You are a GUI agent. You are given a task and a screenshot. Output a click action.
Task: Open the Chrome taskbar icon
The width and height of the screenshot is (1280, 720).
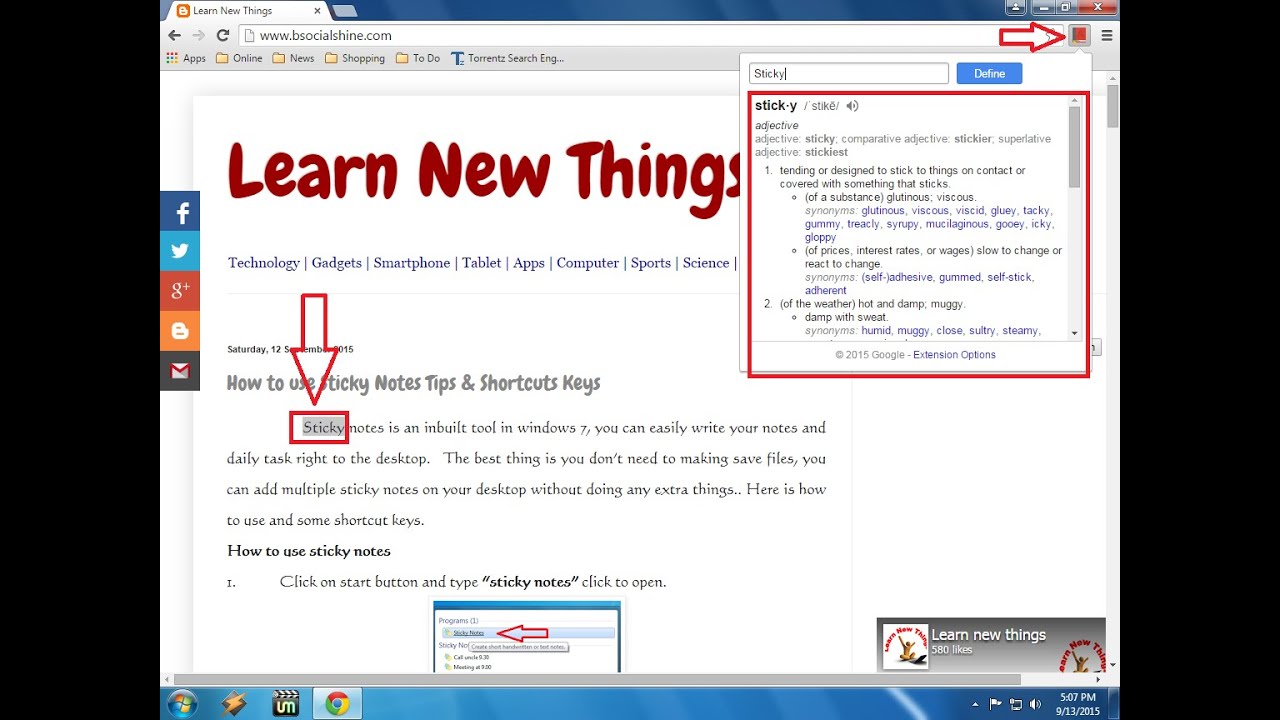click(x=337, y=704)
